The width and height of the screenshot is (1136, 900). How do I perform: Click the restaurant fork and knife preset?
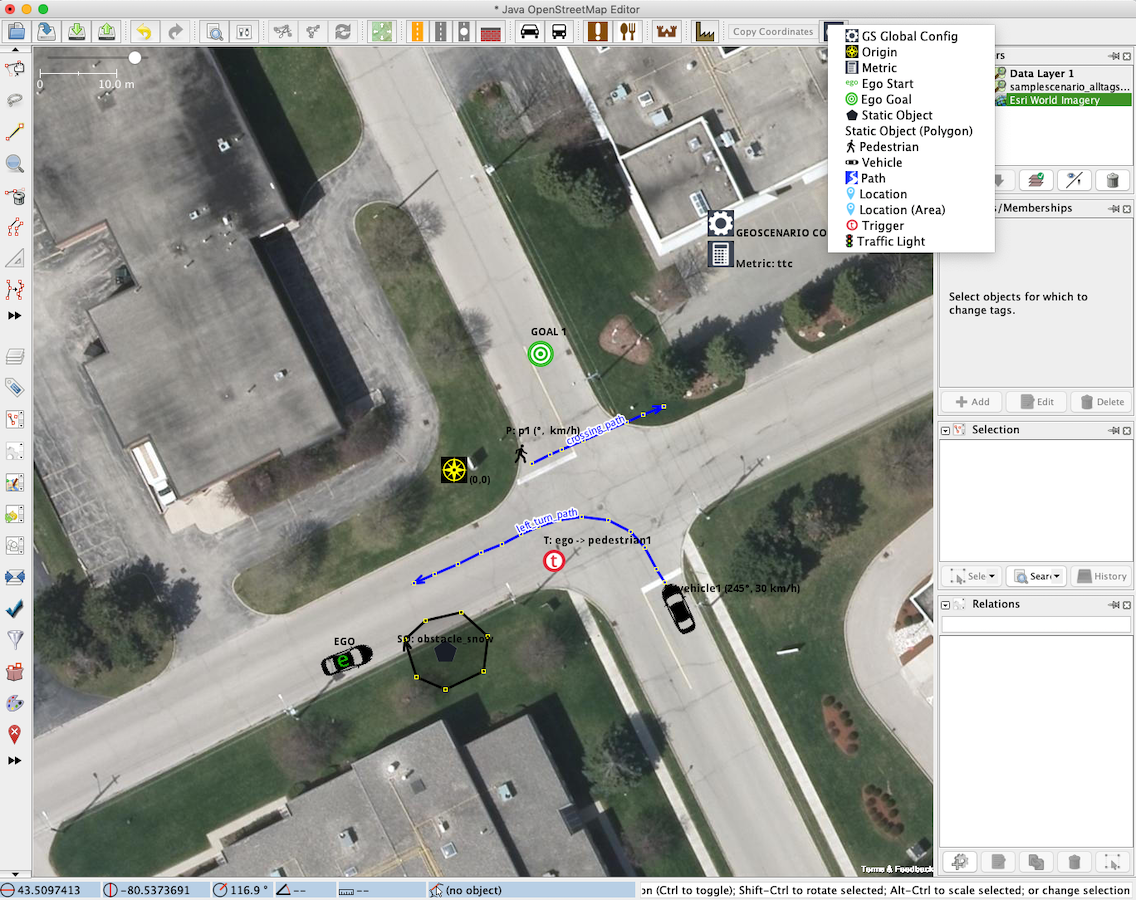click(627, 32)
